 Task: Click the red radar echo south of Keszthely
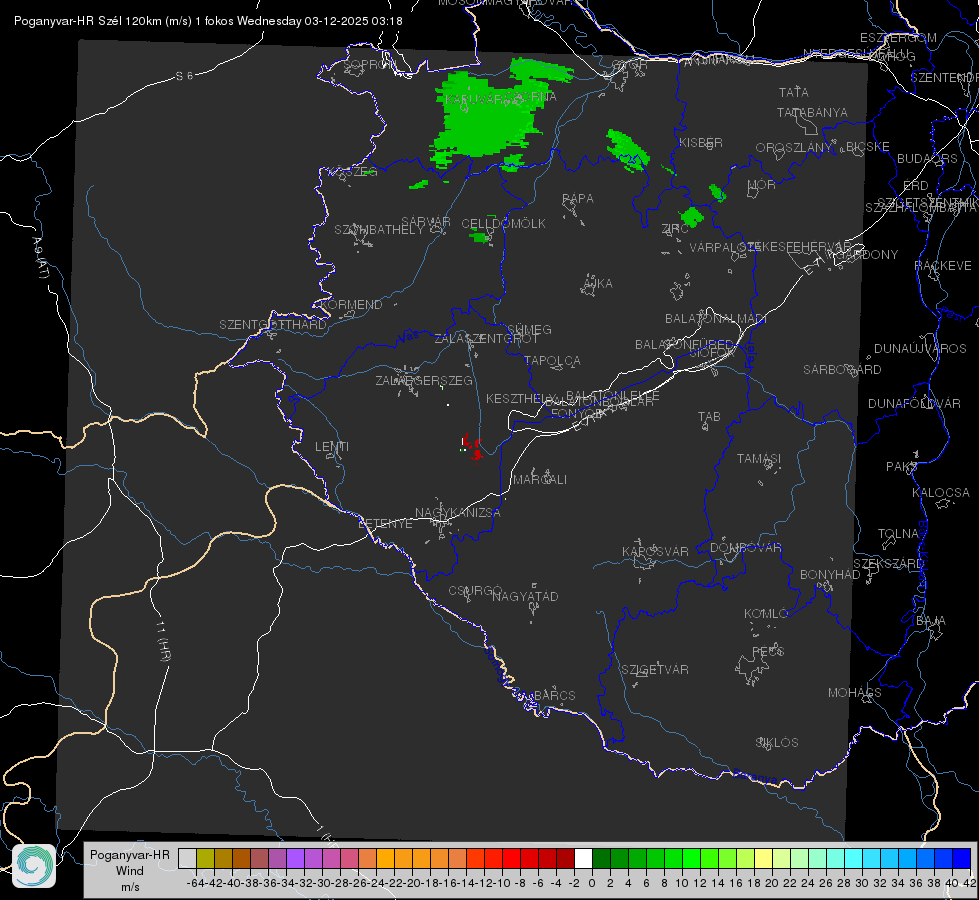pyautogui.click(x=473, y=447)
